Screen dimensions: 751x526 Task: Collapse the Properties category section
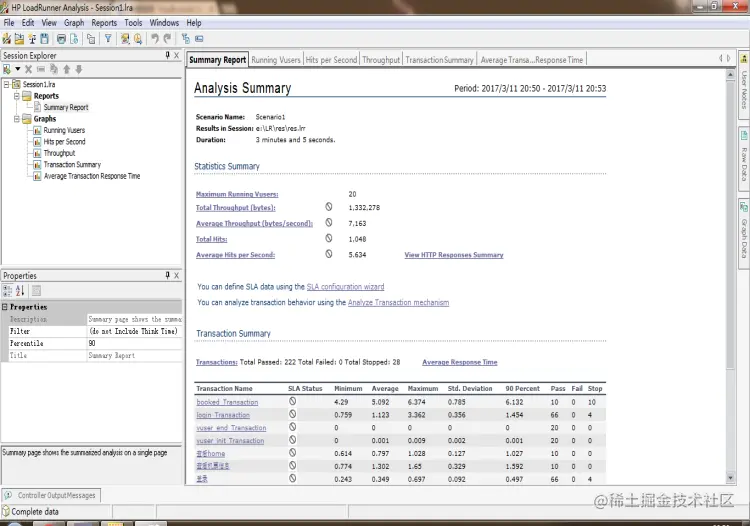[5, 307]
